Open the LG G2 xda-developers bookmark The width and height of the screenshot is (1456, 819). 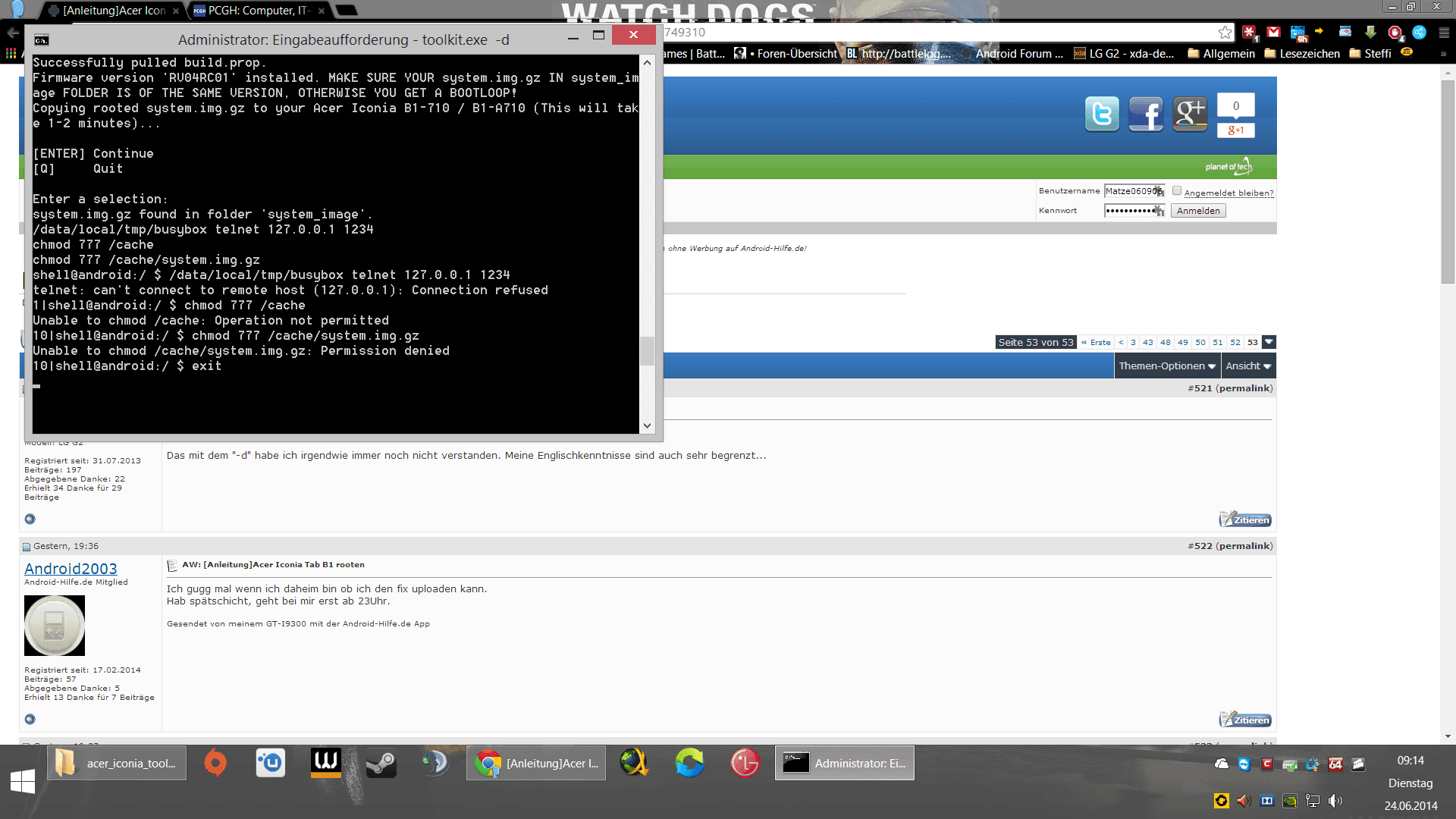pos(1124,53)
